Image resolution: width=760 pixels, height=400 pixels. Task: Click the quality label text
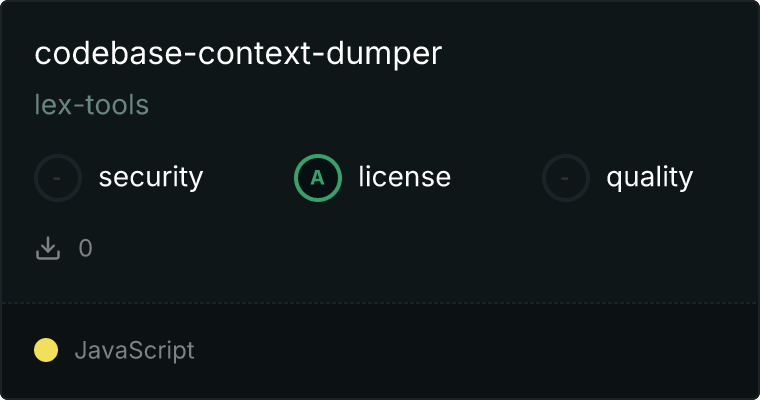(x=649, y=177)
